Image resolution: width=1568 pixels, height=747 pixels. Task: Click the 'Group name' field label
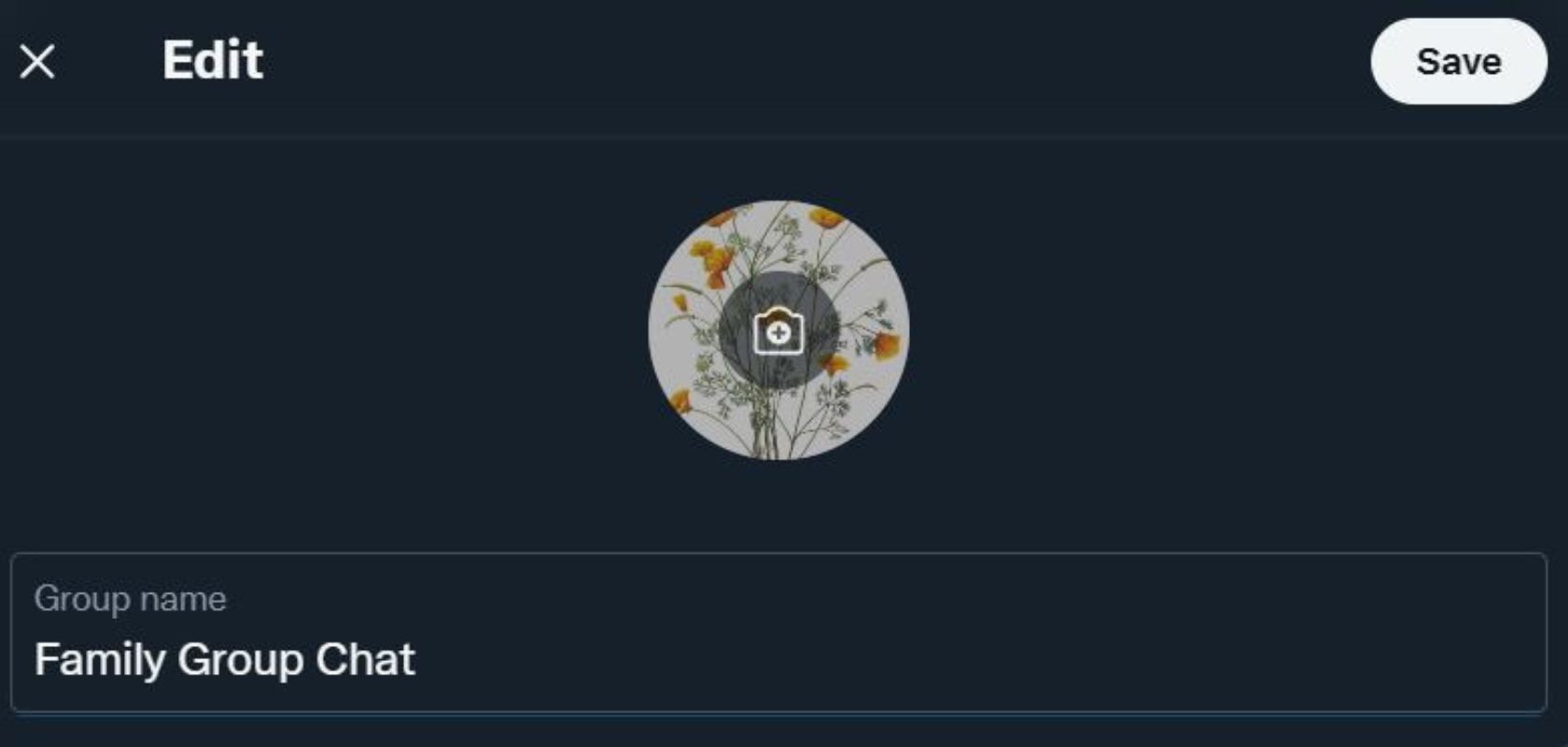click(x=130, y=599)
